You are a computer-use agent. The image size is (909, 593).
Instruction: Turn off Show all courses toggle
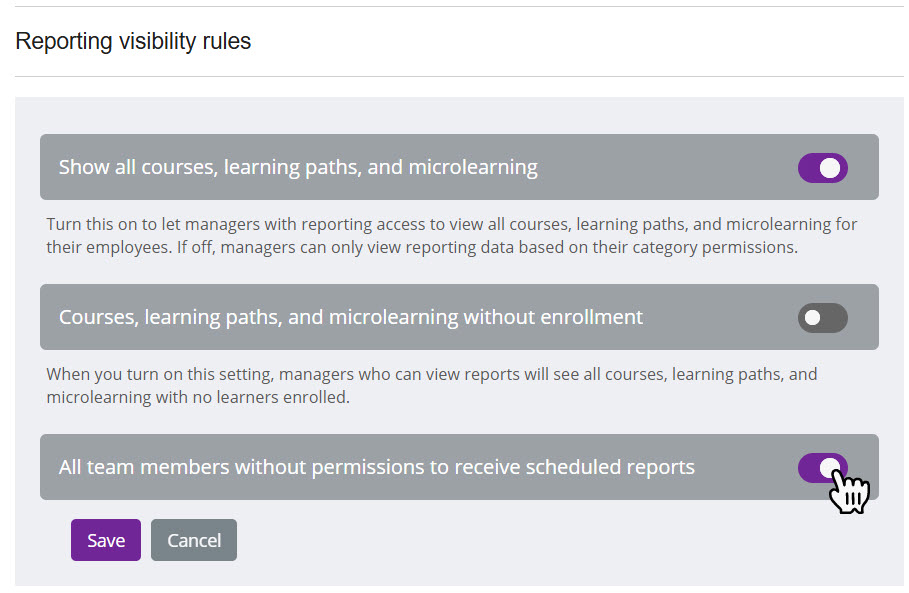[822, 168]
